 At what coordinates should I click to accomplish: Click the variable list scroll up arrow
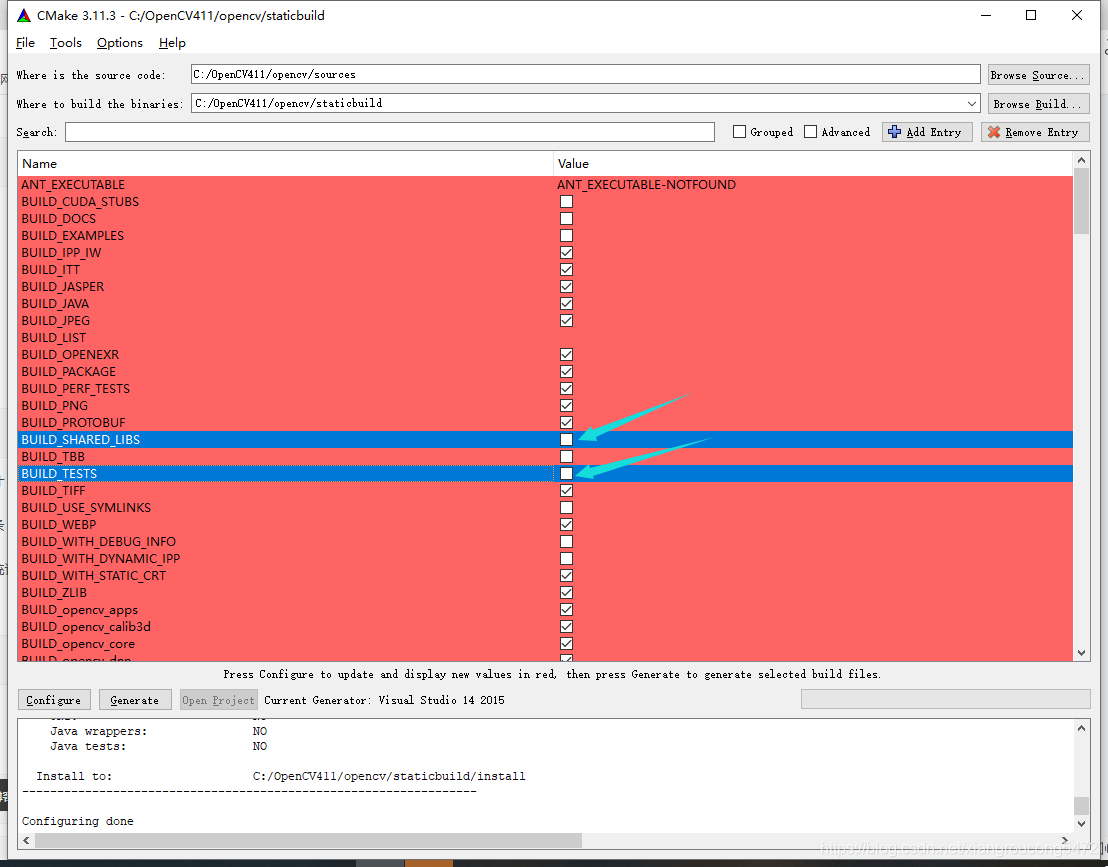(x=1081, y=161)
